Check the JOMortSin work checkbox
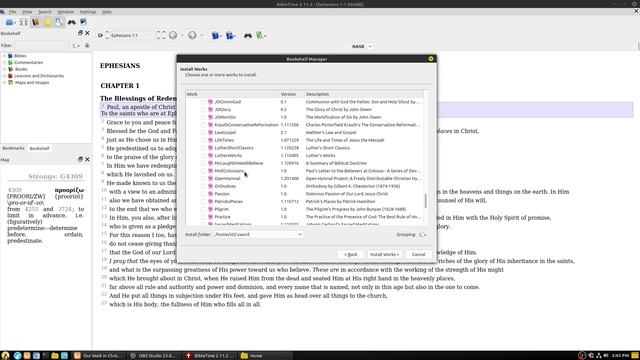 tap(203, 117)
